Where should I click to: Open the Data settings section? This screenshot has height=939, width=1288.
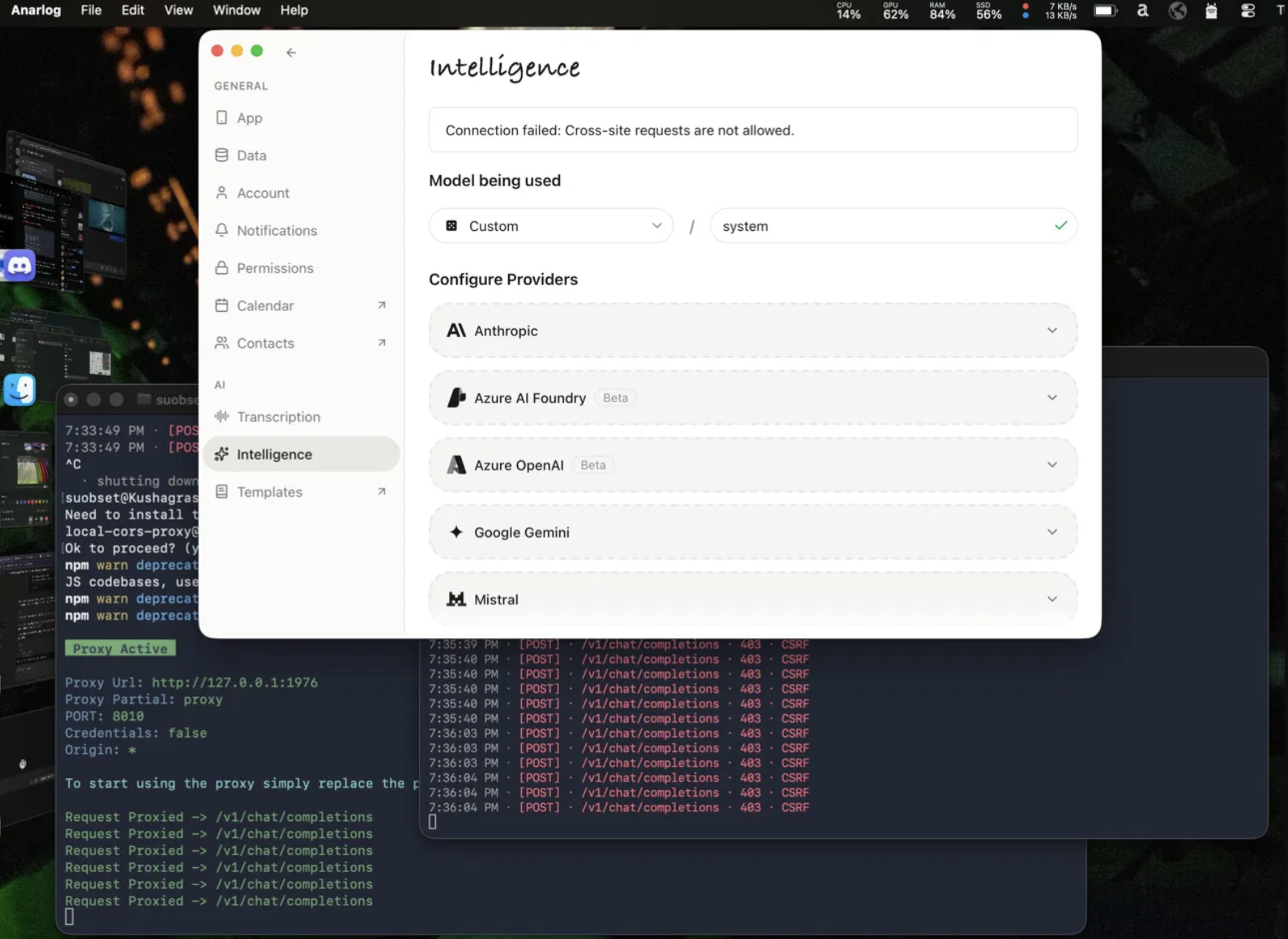(x=302, y=155)
